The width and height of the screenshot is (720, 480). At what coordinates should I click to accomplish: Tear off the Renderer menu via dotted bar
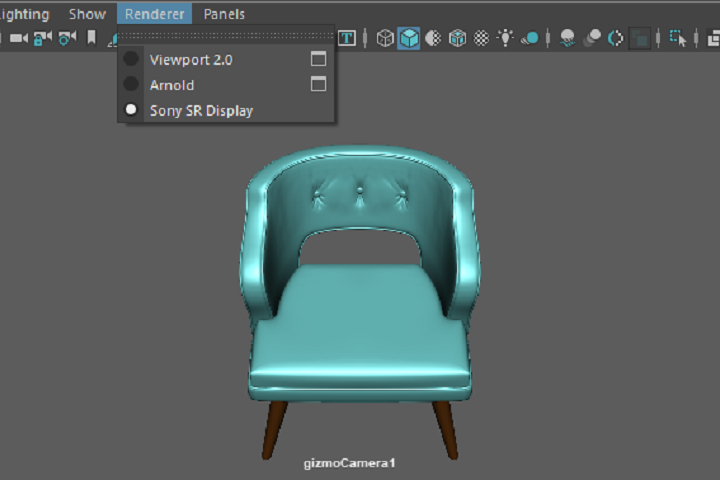click(226, 35)
